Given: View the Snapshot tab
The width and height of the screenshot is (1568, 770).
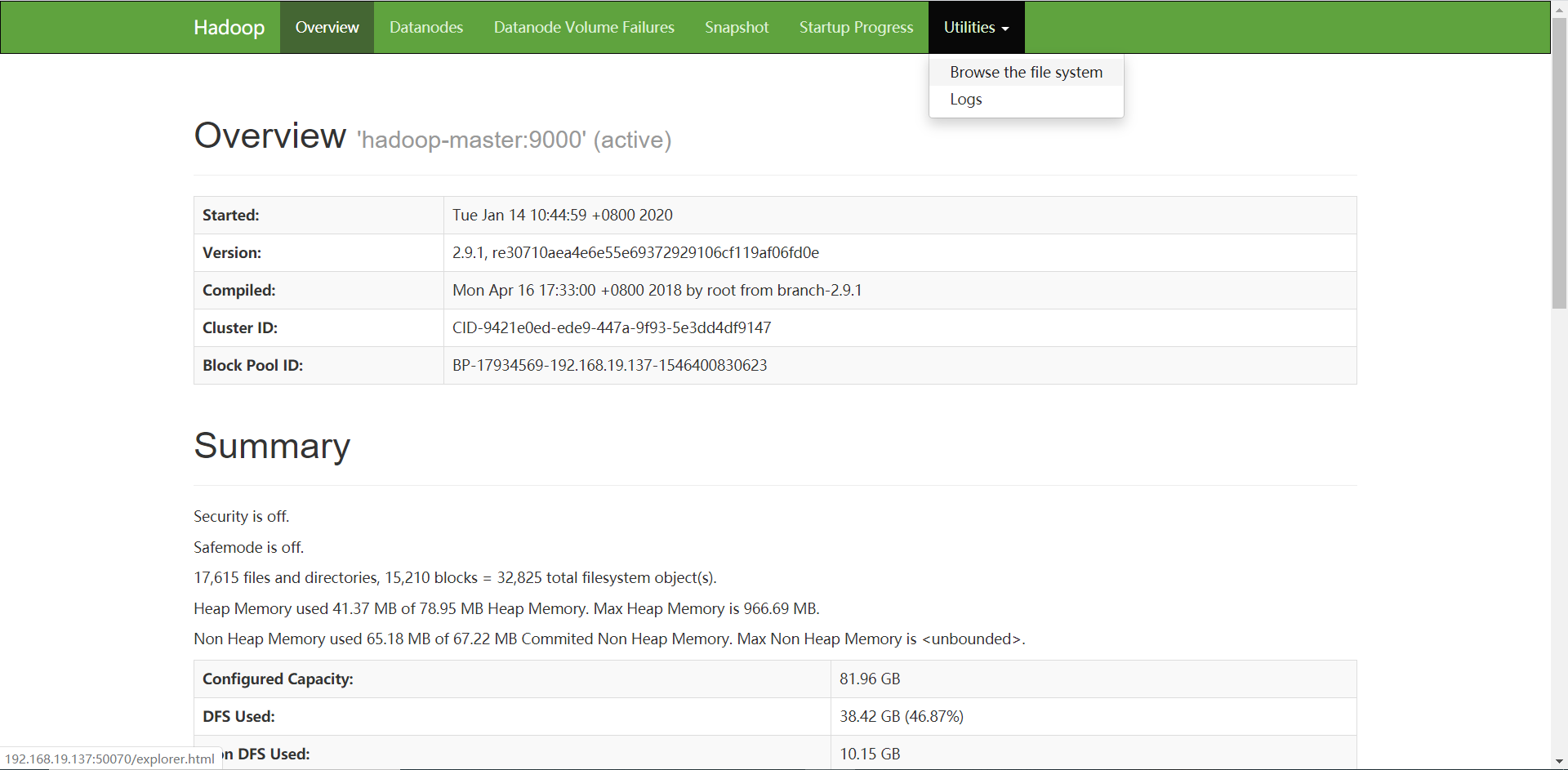Looking at the screenshot, I should click(x=736, y=27).
